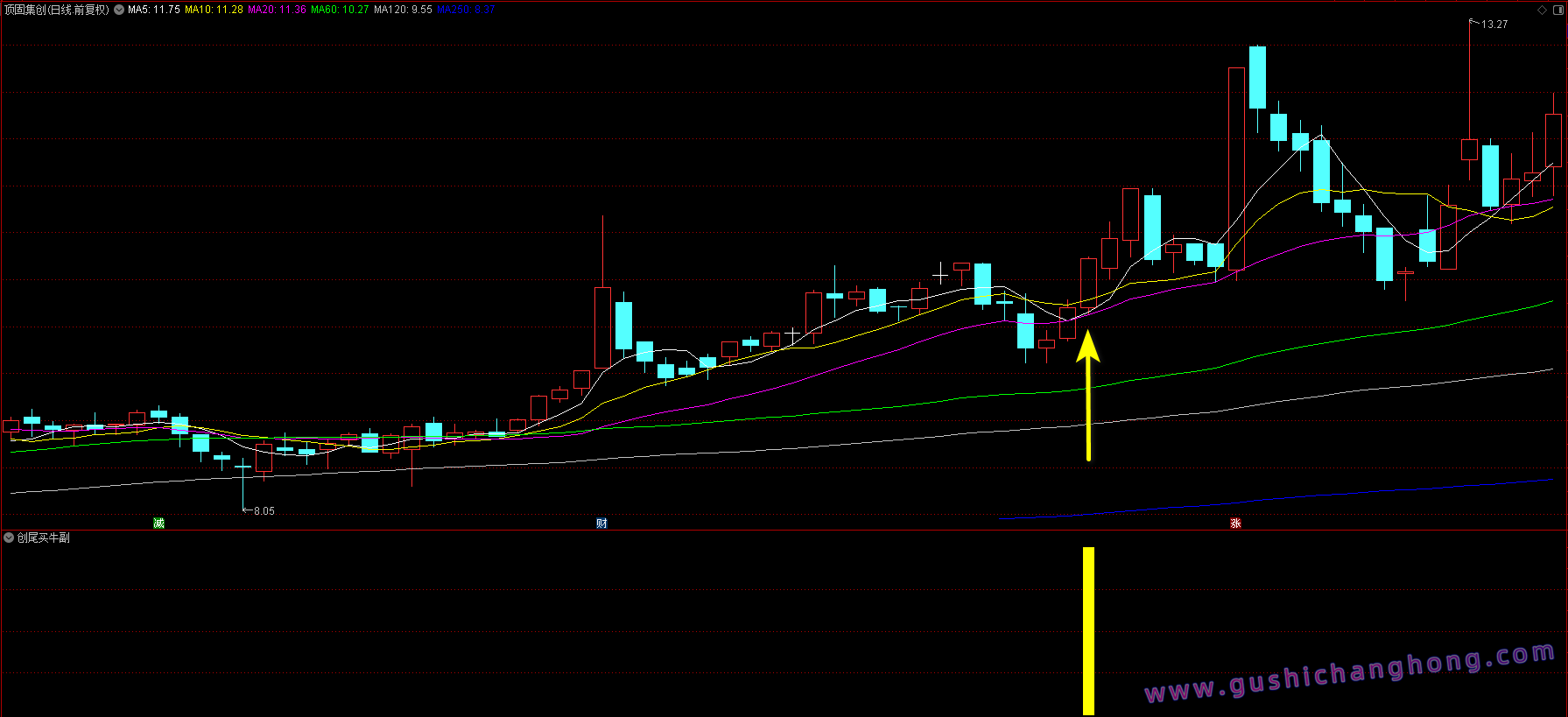This screenshot has width=1568, height=717.
Task: Click the 创尾买牛副 indicator name
Action: tap(44, 538)
